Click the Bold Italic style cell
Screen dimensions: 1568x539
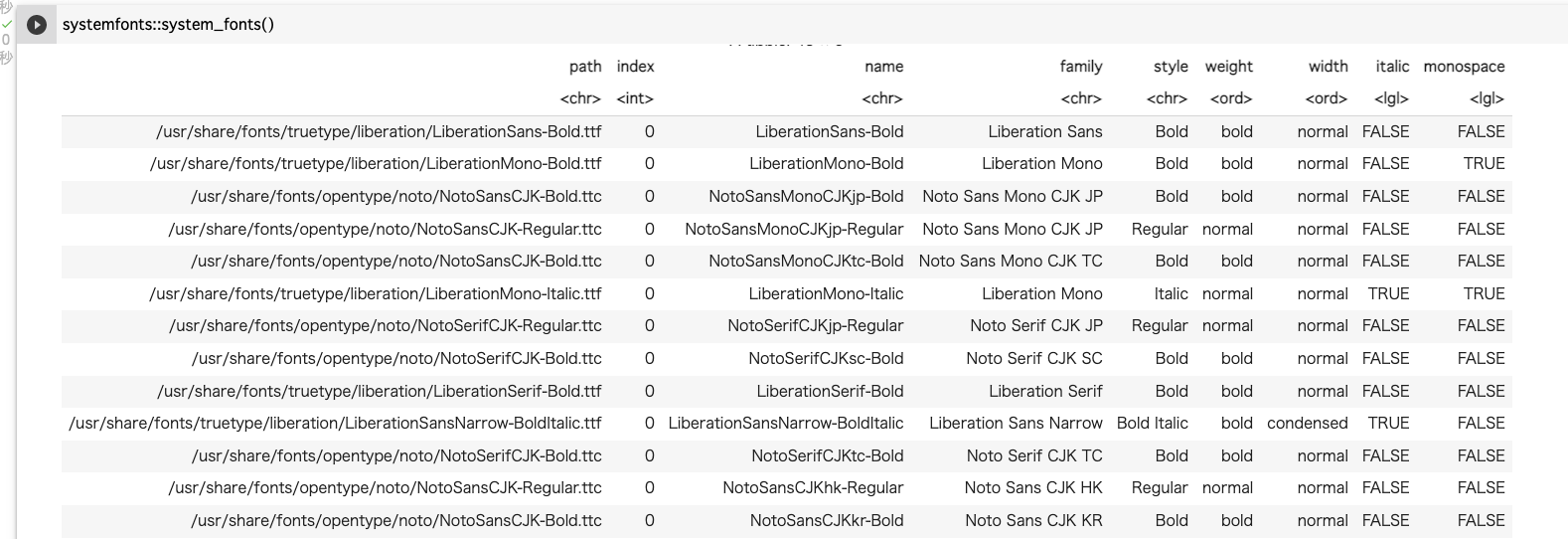1152,423
